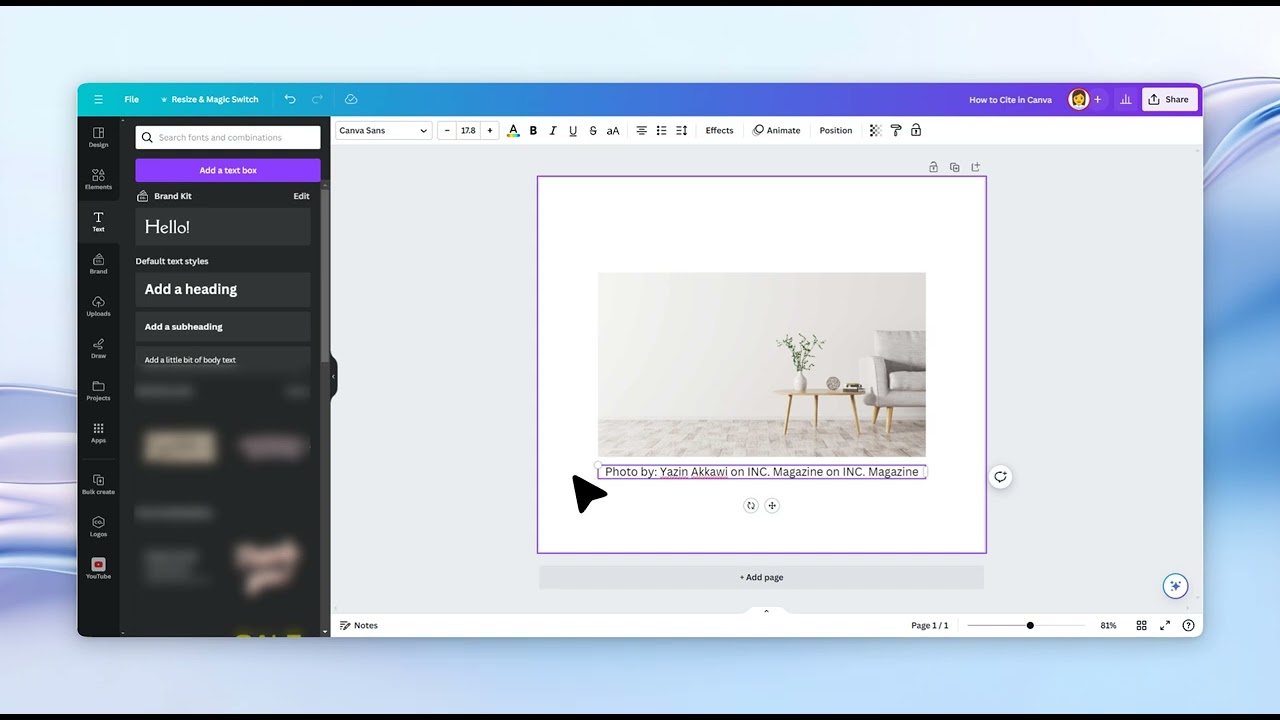Screen dimensions: 1280x720
Task: Duplicate the page above the canvas
Action: (x=954, y=167)
